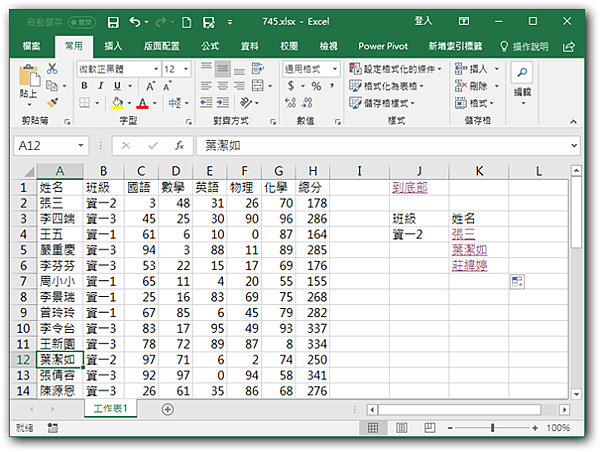Apply the red font color swatch

(142, 103)
